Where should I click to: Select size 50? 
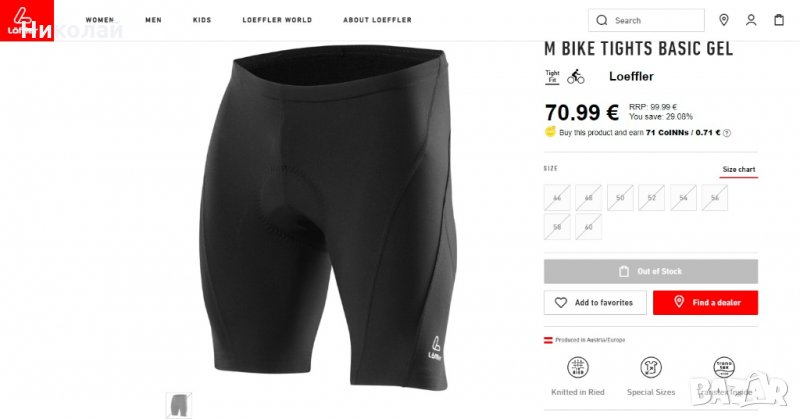[x=620, y=198]
